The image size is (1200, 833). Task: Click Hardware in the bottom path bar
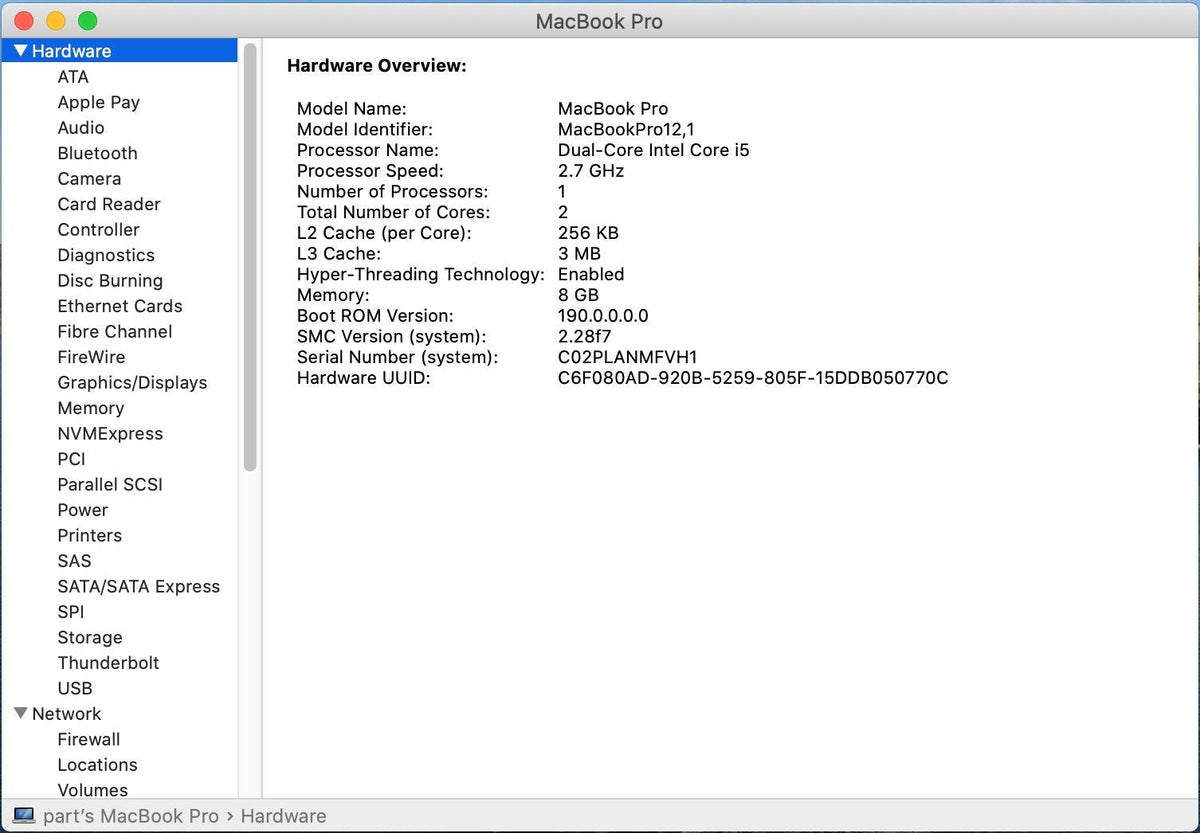coord(283,816)
